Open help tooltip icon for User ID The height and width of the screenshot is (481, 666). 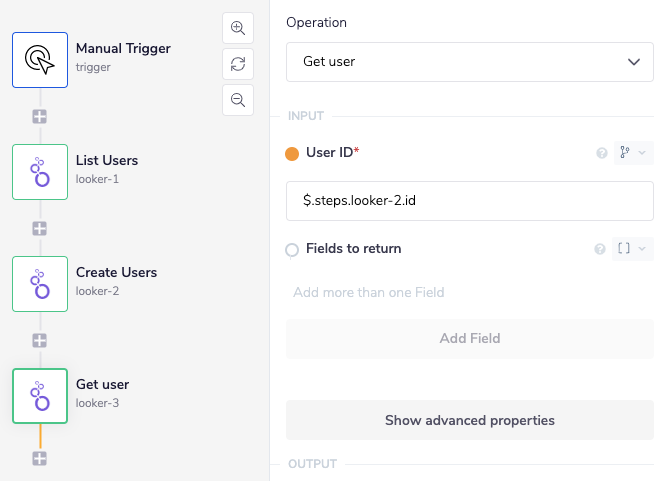[x=602, y=153]
